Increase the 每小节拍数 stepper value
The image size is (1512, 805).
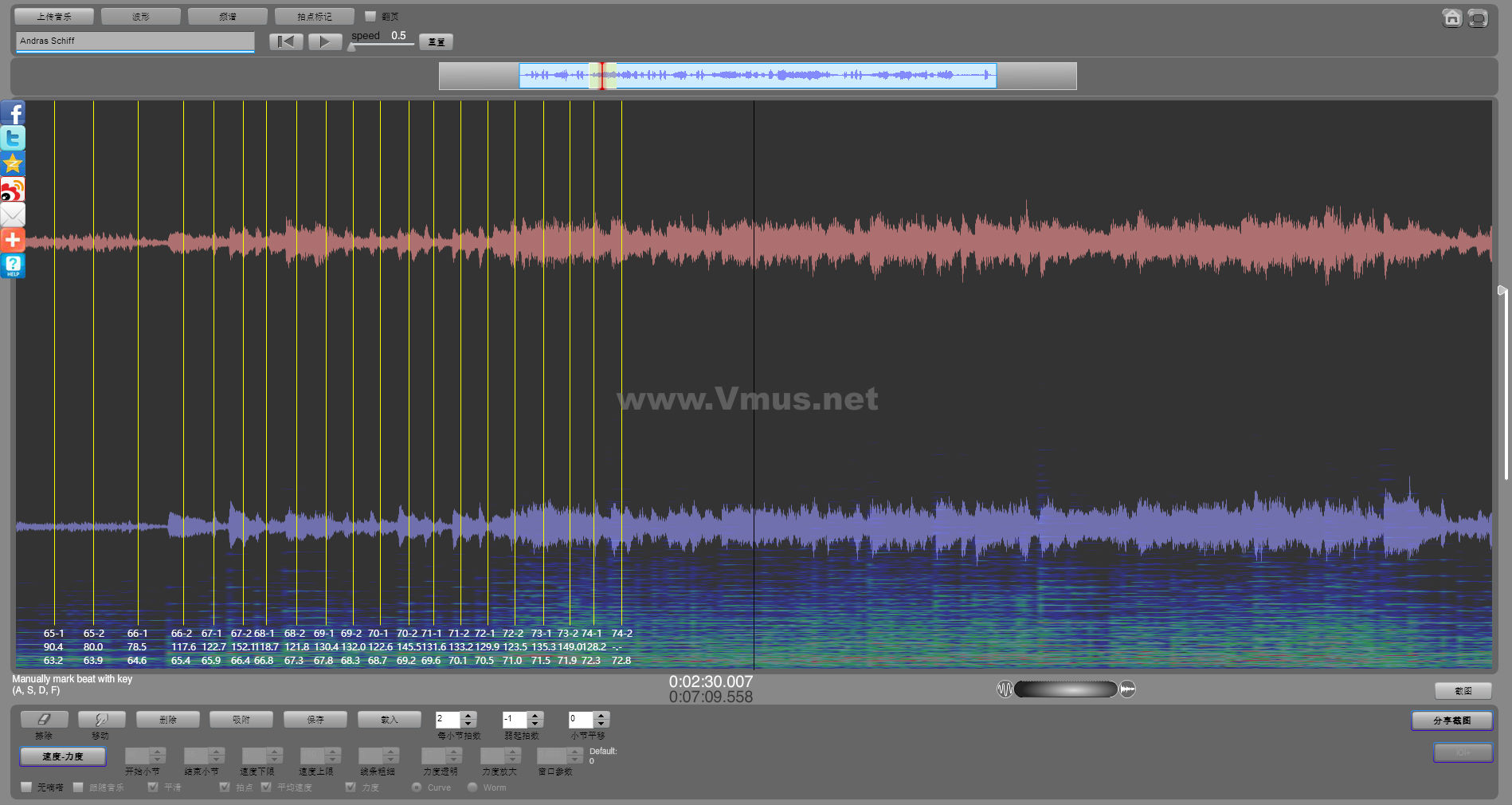[x=468, y=715]
